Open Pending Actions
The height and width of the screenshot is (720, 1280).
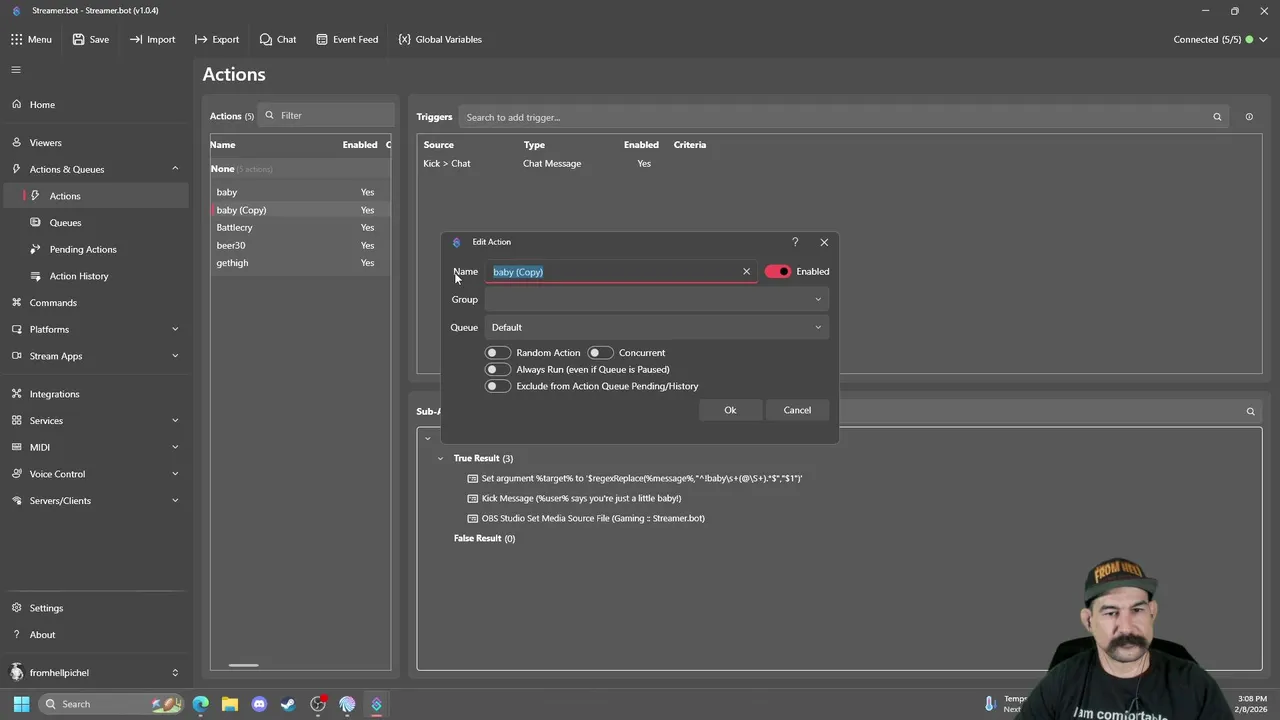(95, 249)
